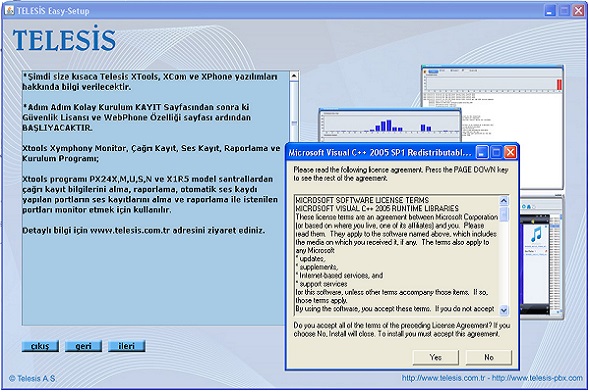Maximize the Visual C++ Redistributable dialog

click(x=496, y=152)
